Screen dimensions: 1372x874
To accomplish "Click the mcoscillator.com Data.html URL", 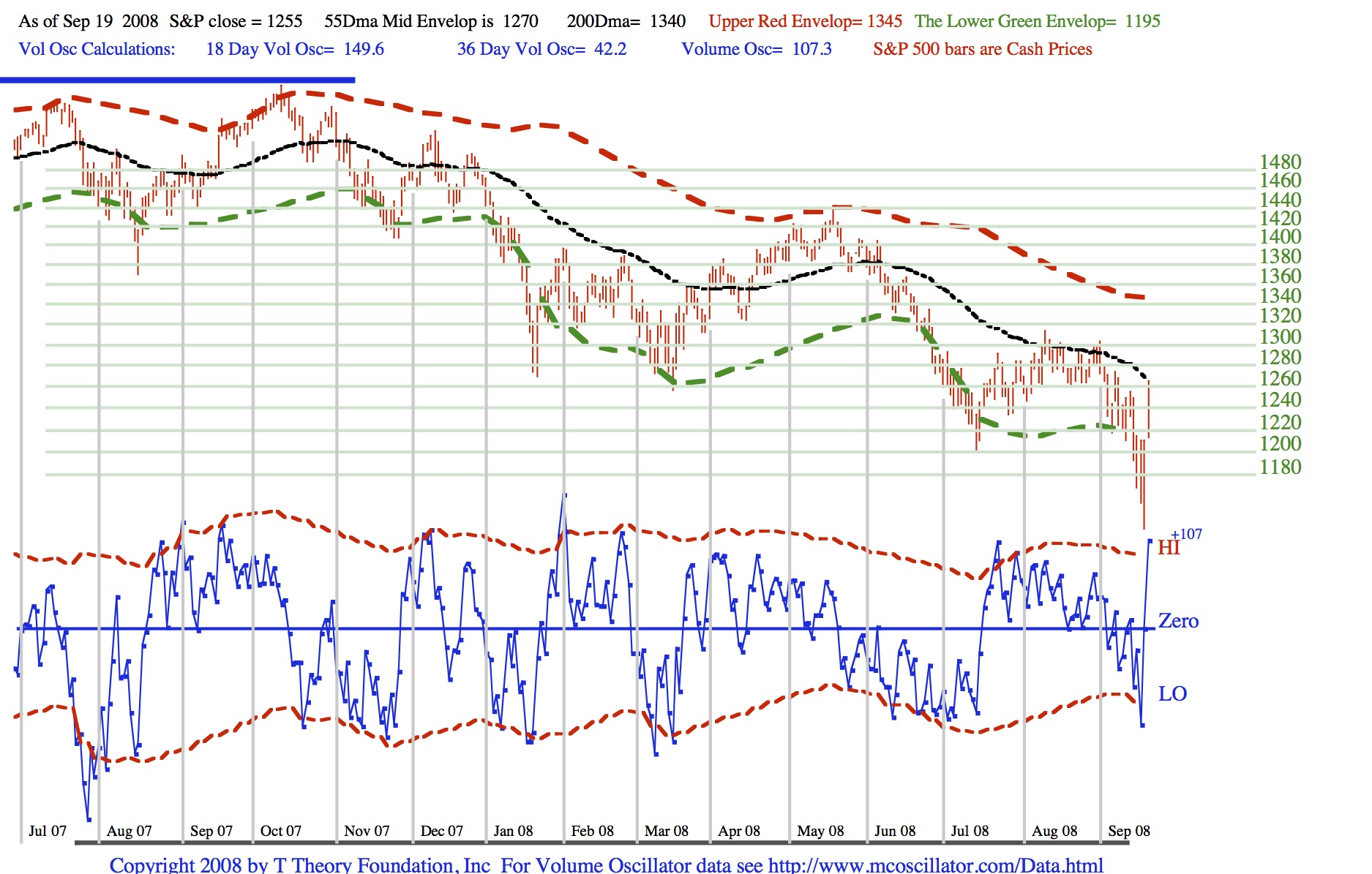I will (x=935, y=865).
